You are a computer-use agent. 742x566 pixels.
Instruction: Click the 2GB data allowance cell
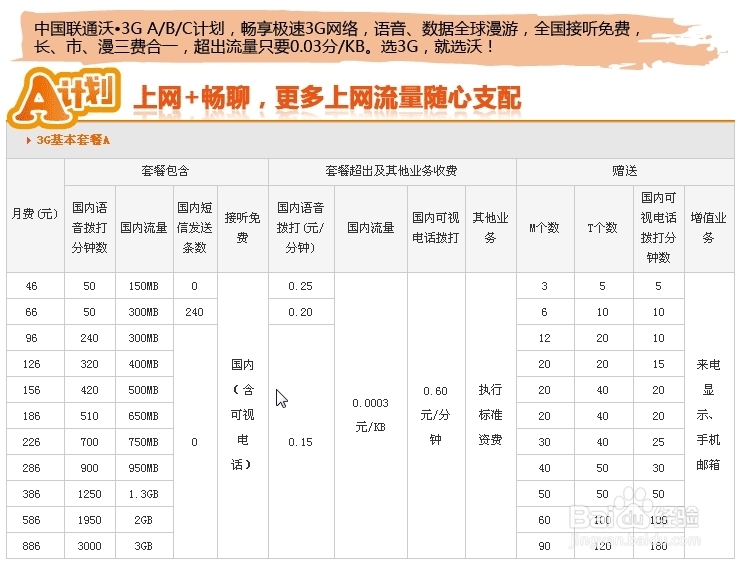144,521
